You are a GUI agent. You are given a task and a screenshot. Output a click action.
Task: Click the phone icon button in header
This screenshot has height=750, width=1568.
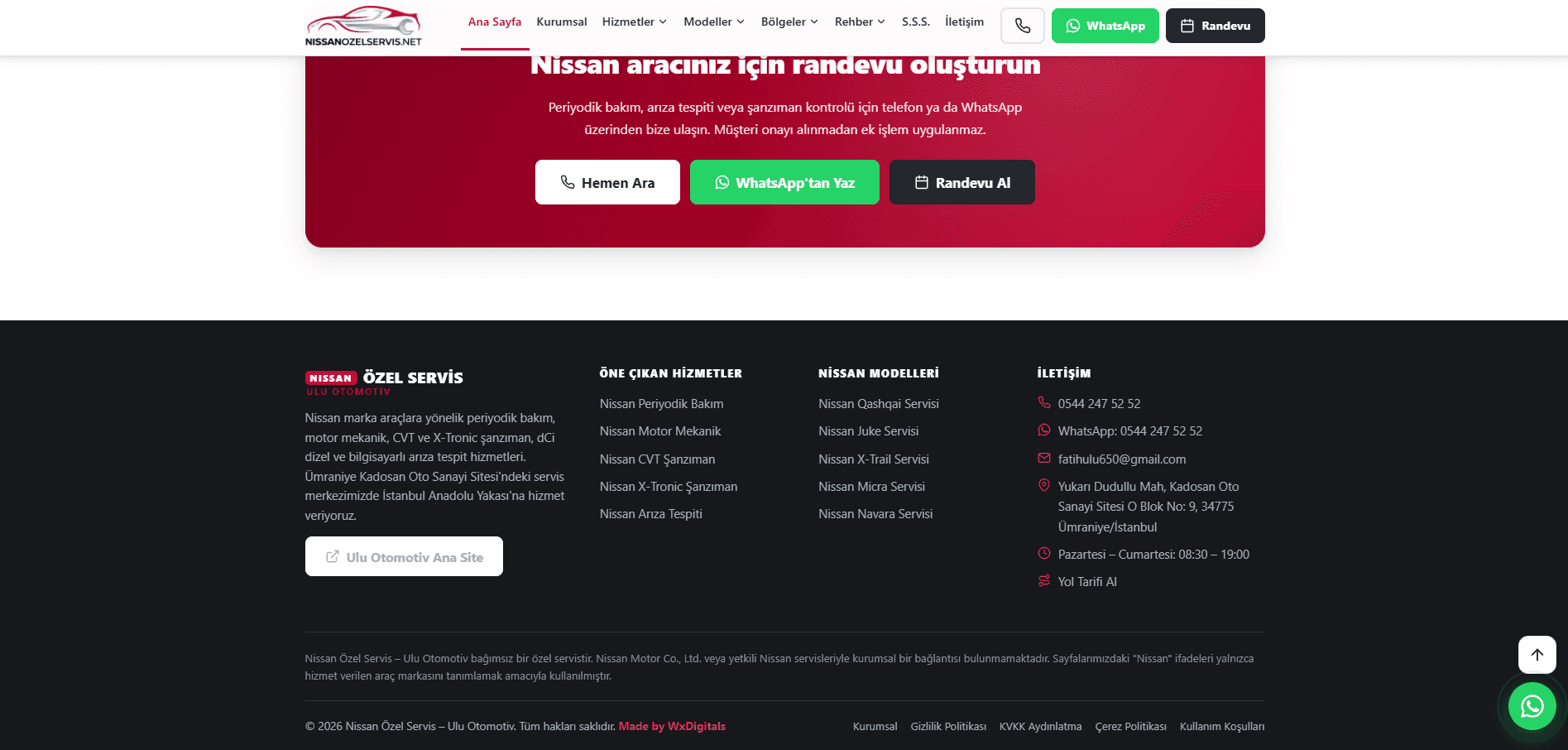click(x=1023, y=26)
